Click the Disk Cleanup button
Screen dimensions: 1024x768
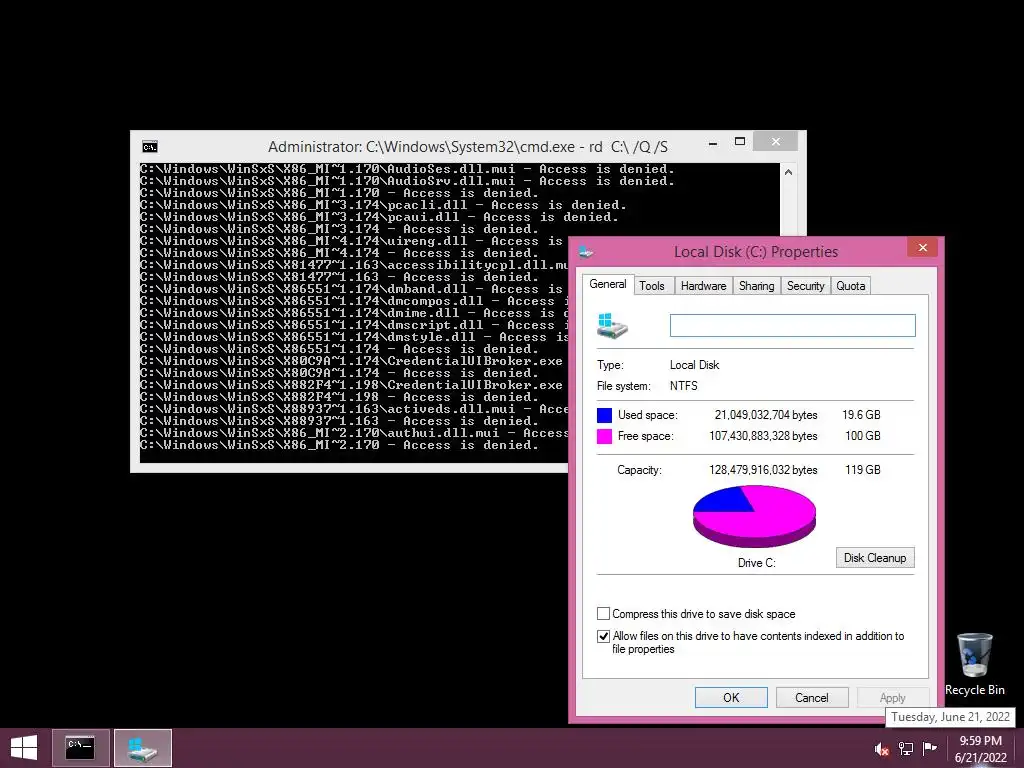tap(875, 558)
